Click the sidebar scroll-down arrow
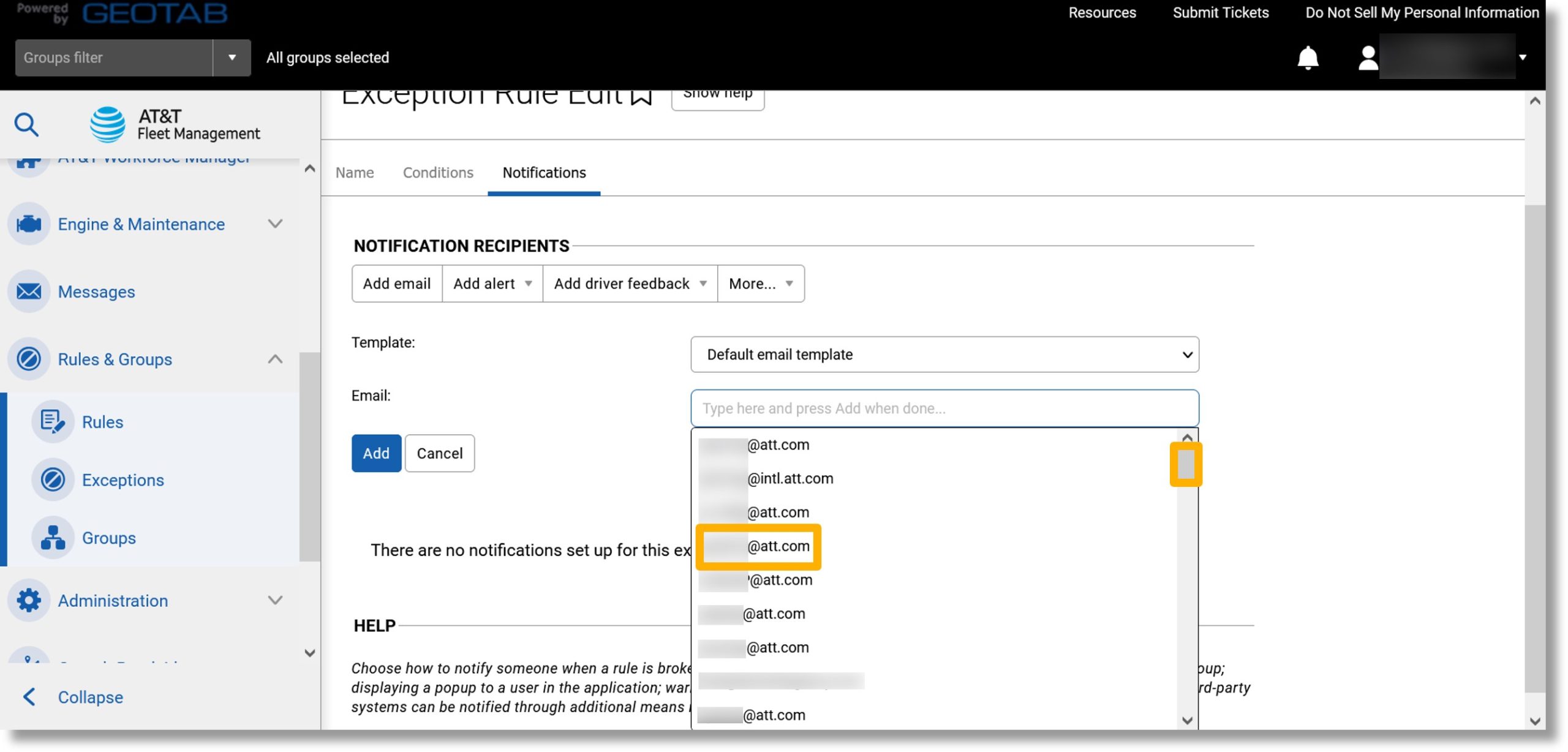Image resolution: width=1568 pixels, height=752 pixels. (x=310, y=653)
